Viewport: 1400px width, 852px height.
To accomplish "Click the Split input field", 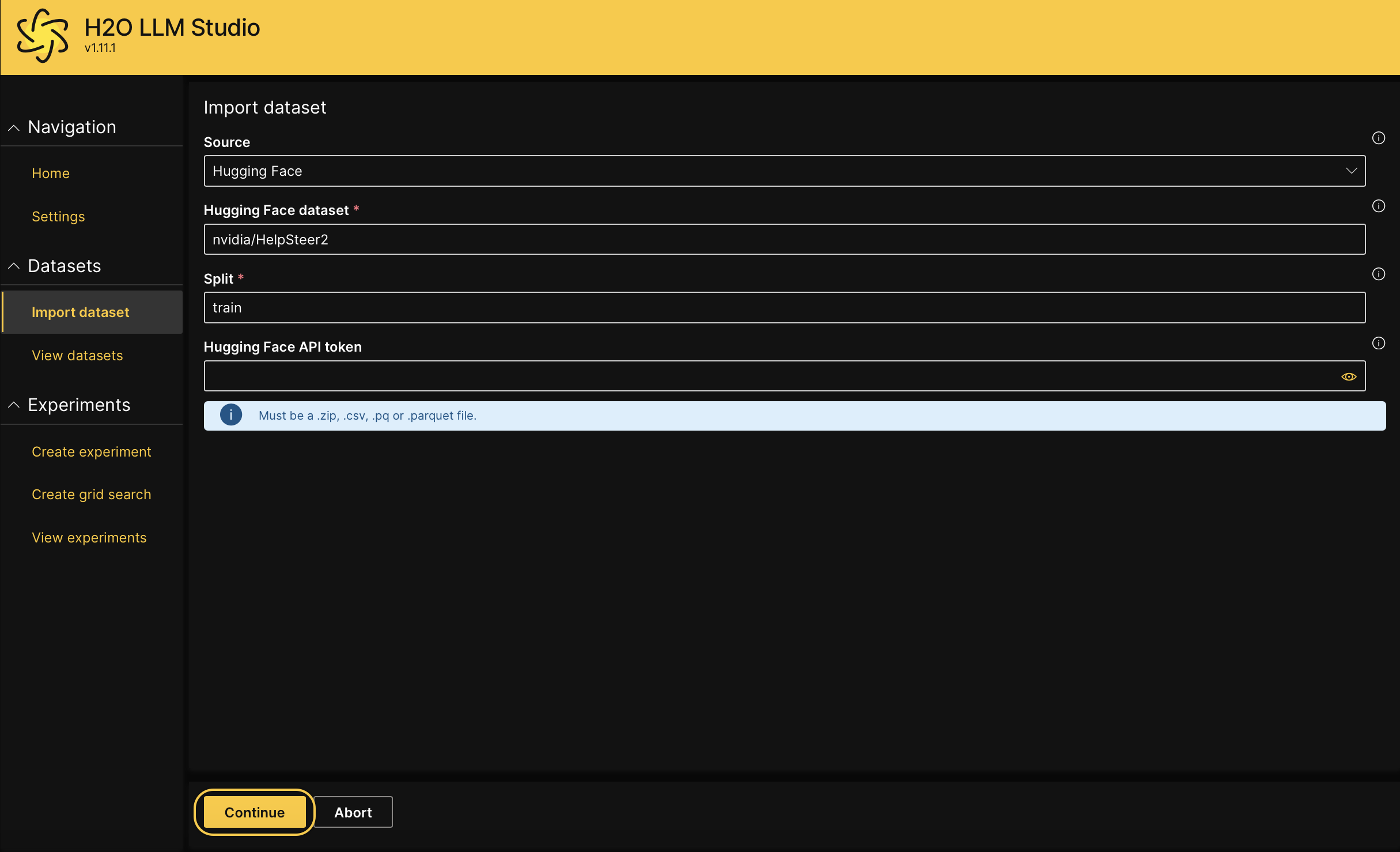I will (785, 307).
